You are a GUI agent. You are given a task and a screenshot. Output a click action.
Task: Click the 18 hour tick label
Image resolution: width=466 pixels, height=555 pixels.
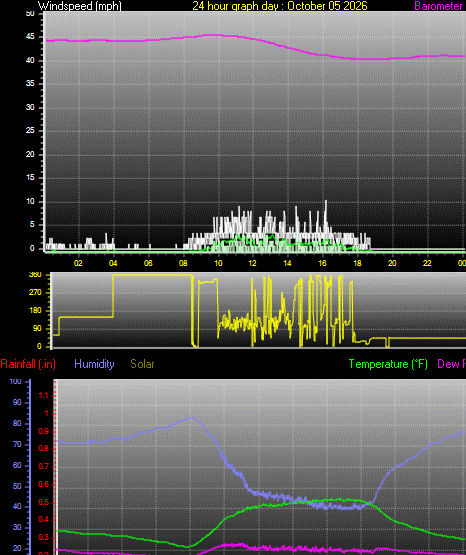[357, 263]
